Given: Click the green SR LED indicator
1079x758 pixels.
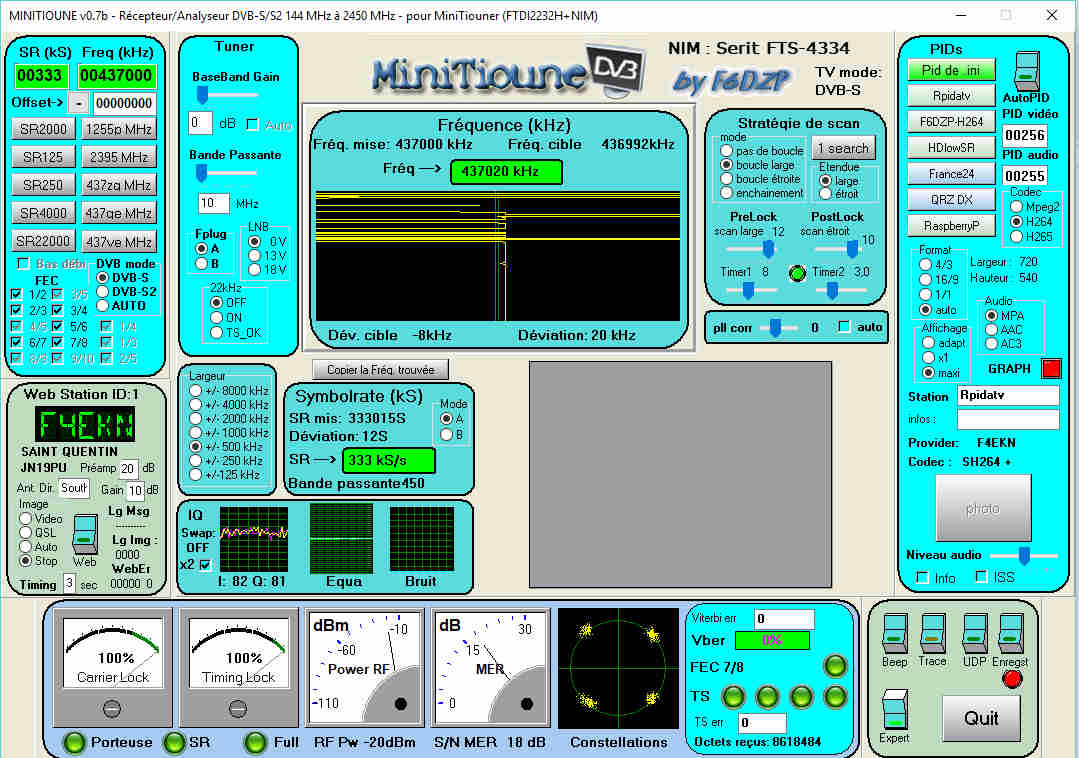Looking at the screenshot, I should point(174,743).
